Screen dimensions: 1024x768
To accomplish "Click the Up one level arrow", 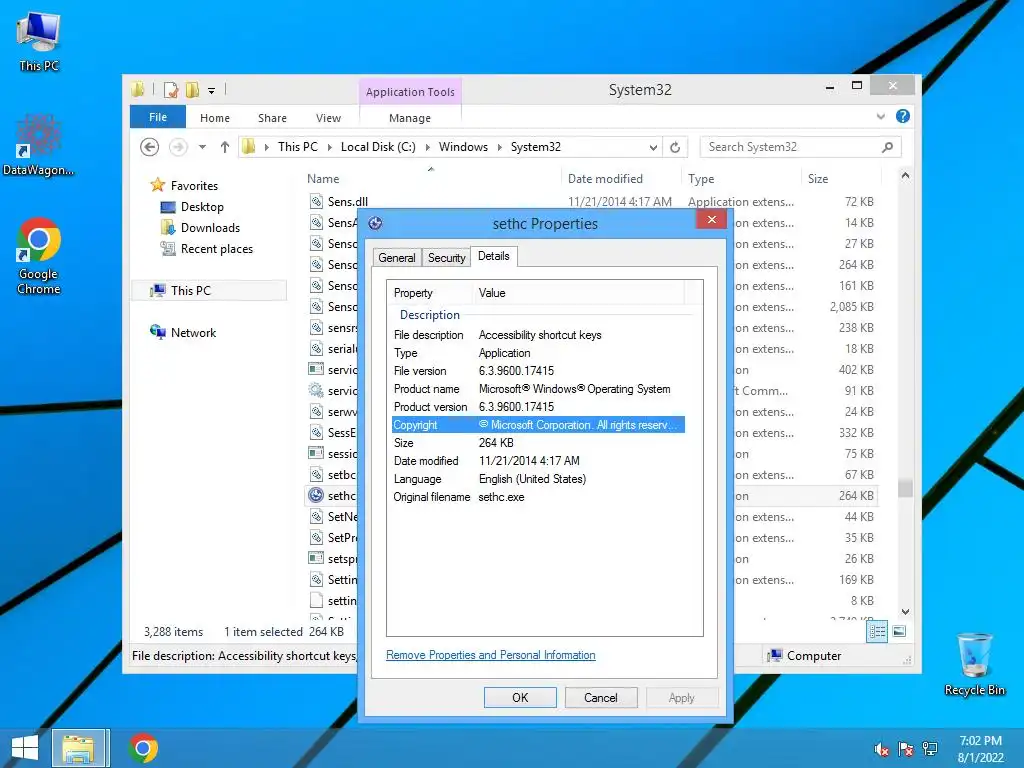I will [225, 148].
